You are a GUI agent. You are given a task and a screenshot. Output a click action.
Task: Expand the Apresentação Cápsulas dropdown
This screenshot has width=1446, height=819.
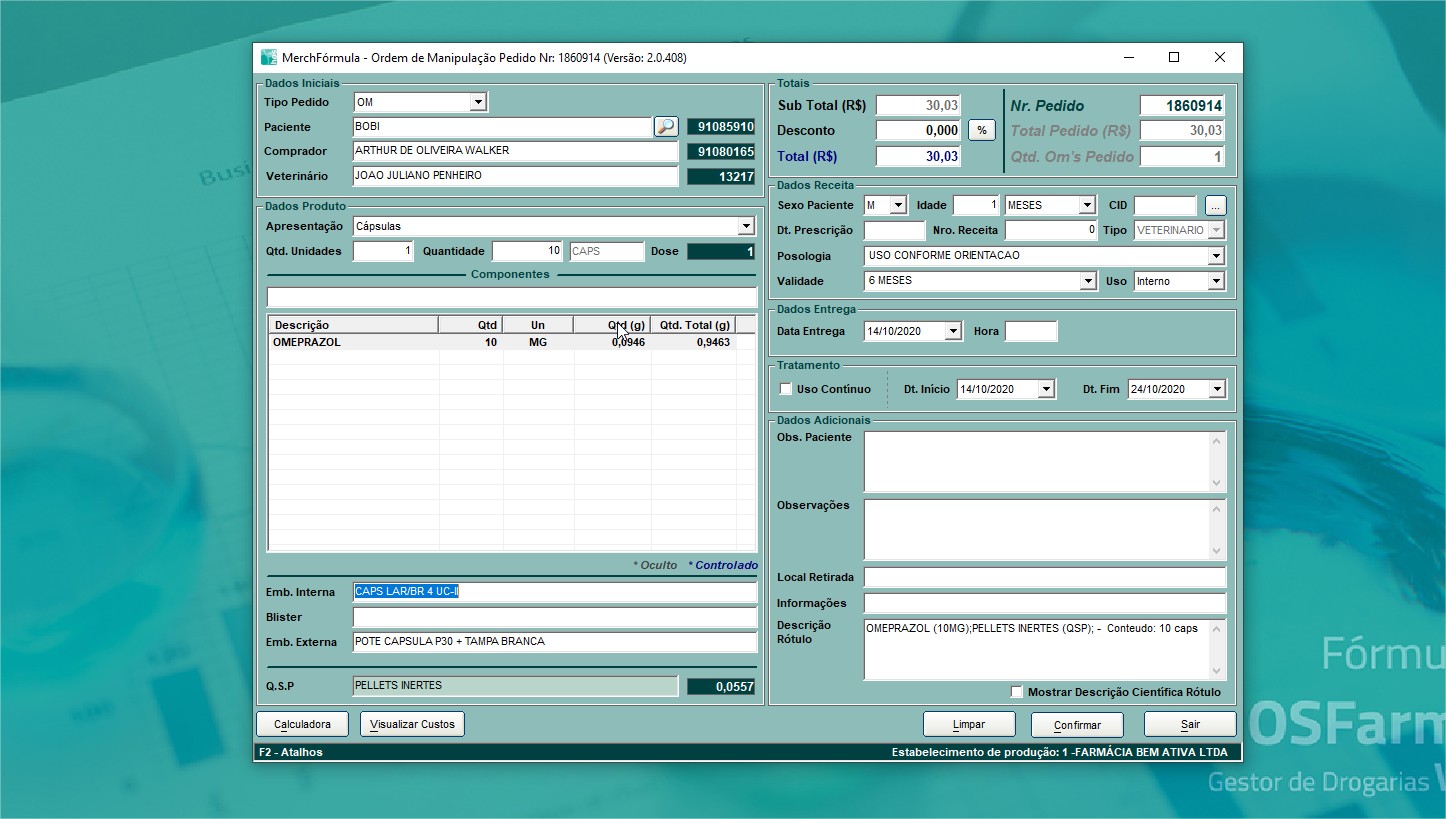pyautogui.click(x=745, y=227)
